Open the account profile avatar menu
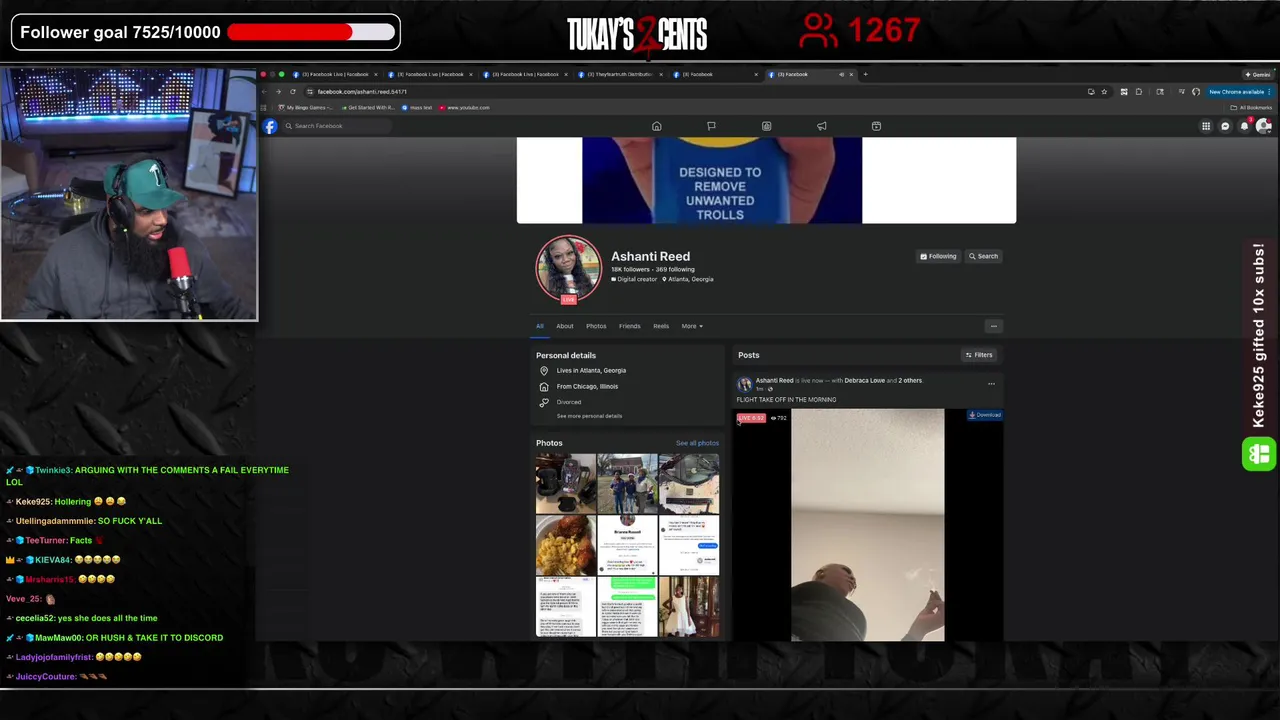Viewport: 1280px width, 720px height. [x=1263, y=126]
